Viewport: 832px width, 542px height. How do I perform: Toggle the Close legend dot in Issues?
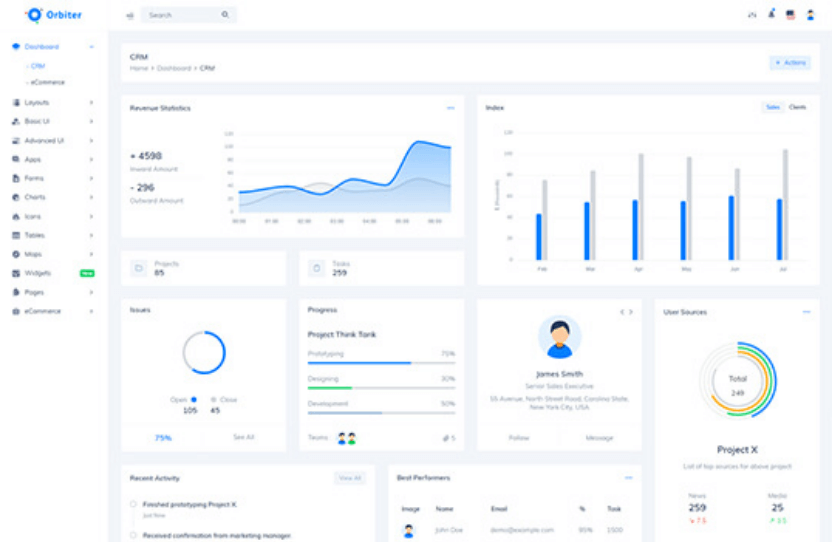tap(213, 399)
